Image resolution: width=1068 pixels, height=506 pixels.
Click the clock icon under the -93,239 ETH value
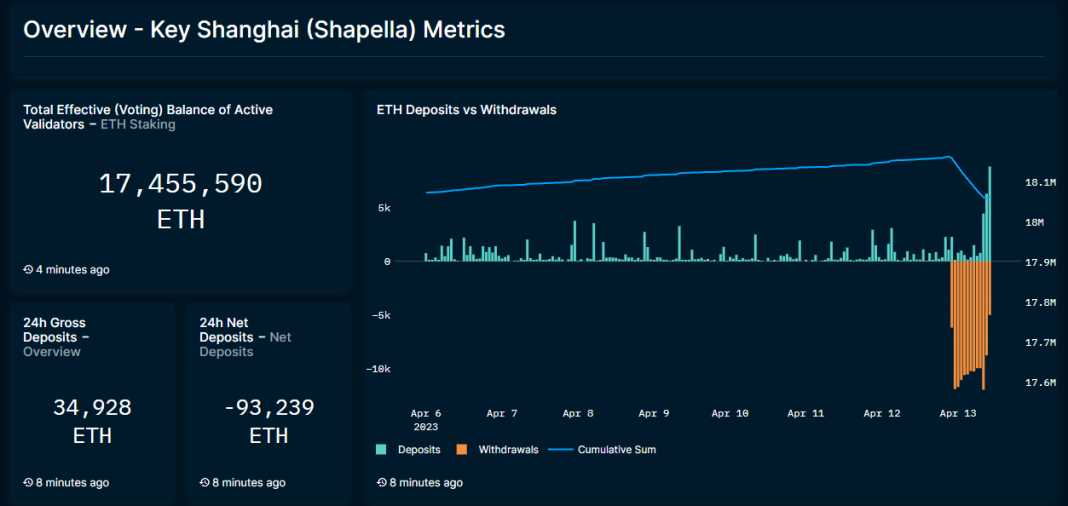tap(205, 483)
